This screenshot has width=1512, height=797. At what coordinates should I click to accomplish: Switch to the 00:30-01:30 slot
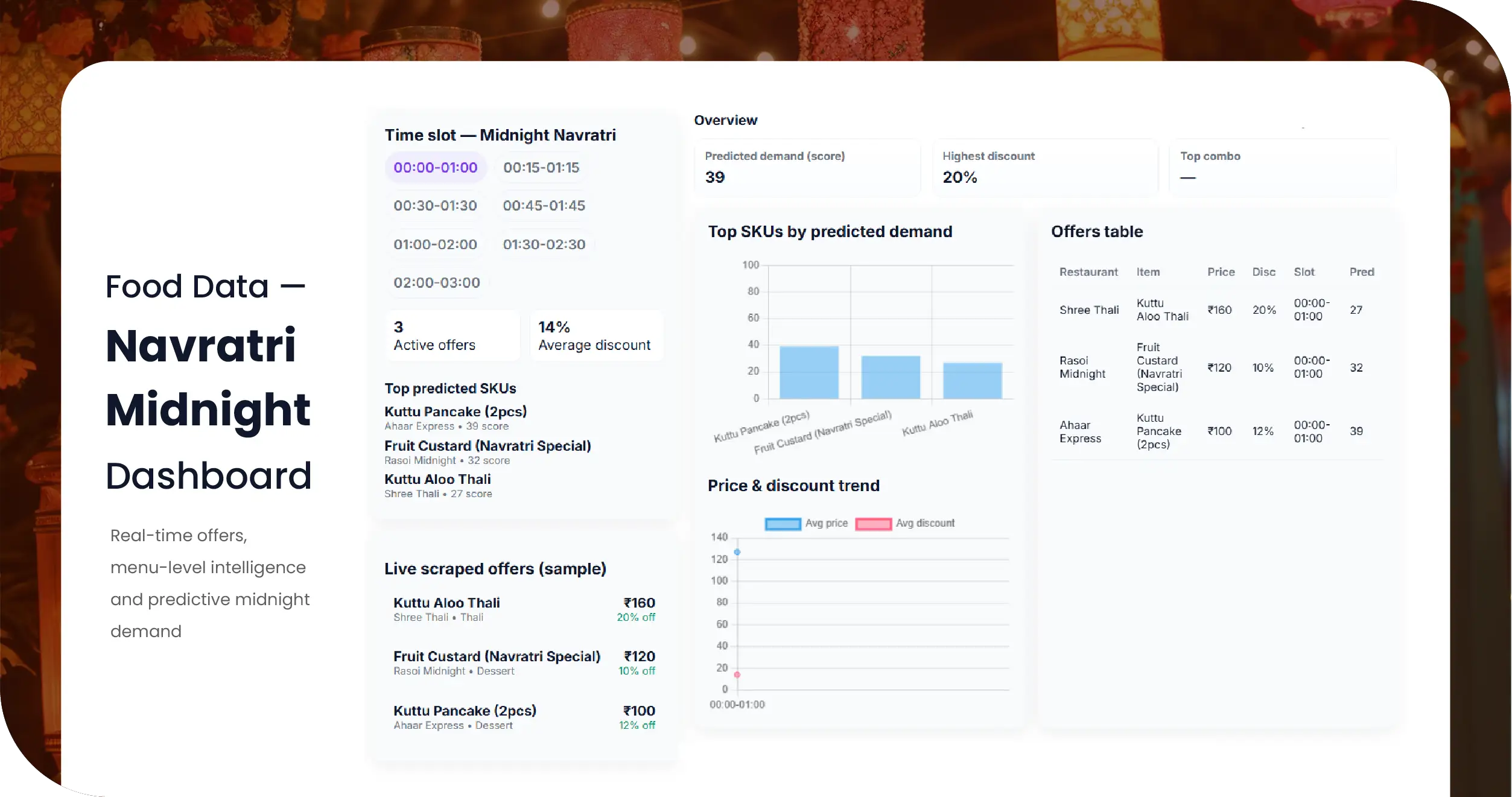(x=435, y=206)
